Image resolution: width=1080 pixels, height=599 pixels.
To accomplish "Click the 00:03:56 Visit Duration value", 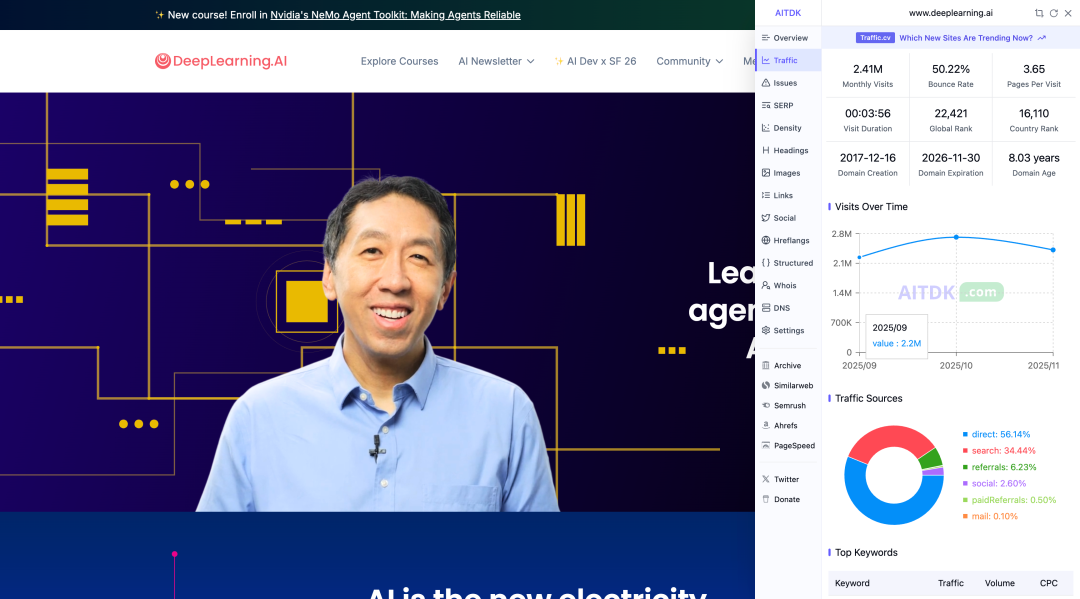I will tap(868, 114).
